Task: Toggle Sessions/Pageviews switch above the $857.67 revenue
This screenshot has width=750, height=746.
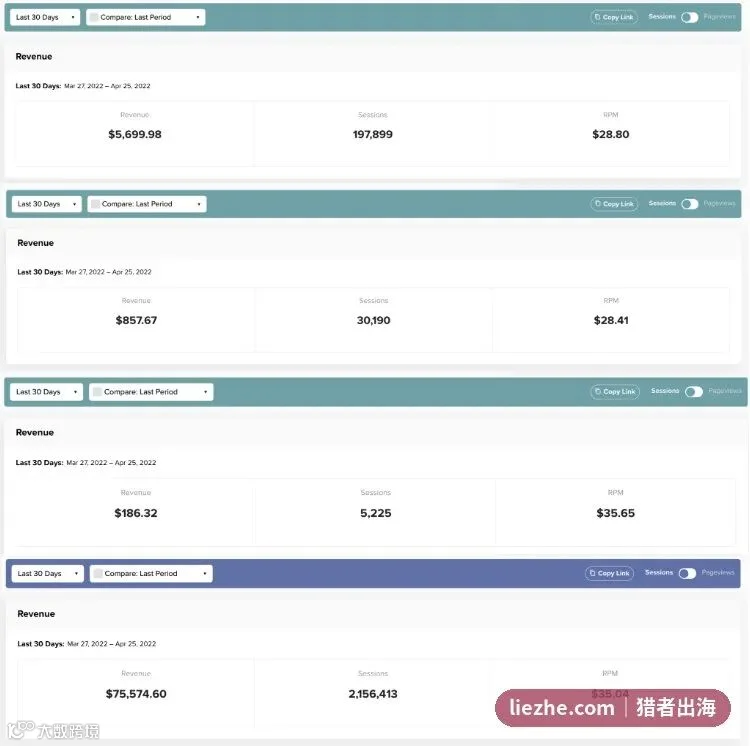Action: pos(690,204)
